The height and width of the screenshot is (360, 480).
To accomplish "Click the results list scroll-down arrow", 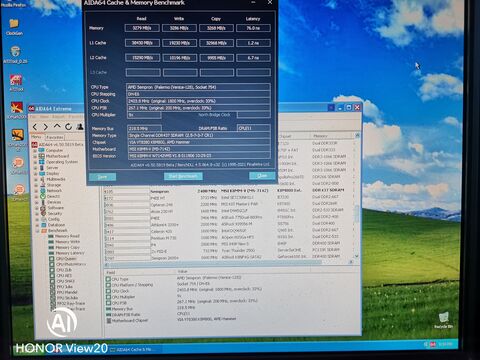I will click(x=357, y=256).
